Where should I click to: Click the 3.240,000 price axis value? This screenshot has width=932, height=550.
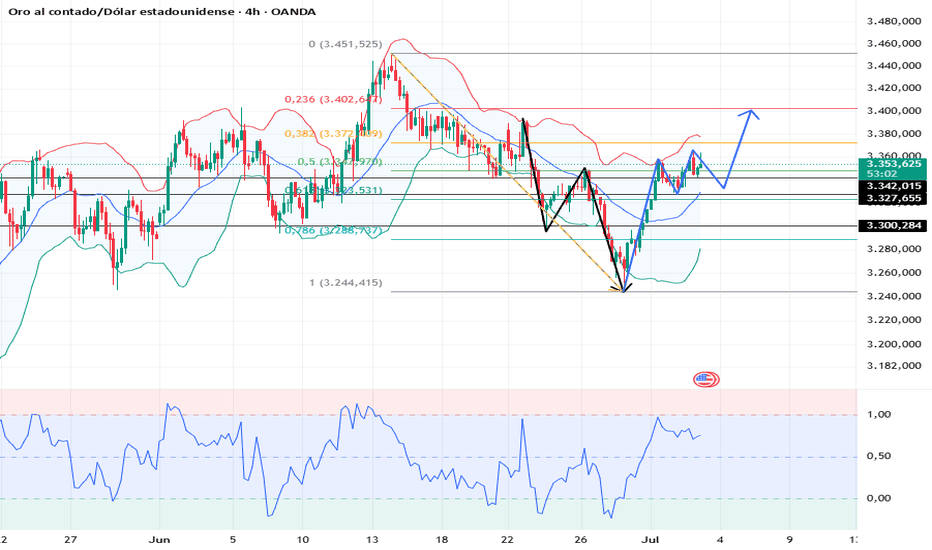894,296
